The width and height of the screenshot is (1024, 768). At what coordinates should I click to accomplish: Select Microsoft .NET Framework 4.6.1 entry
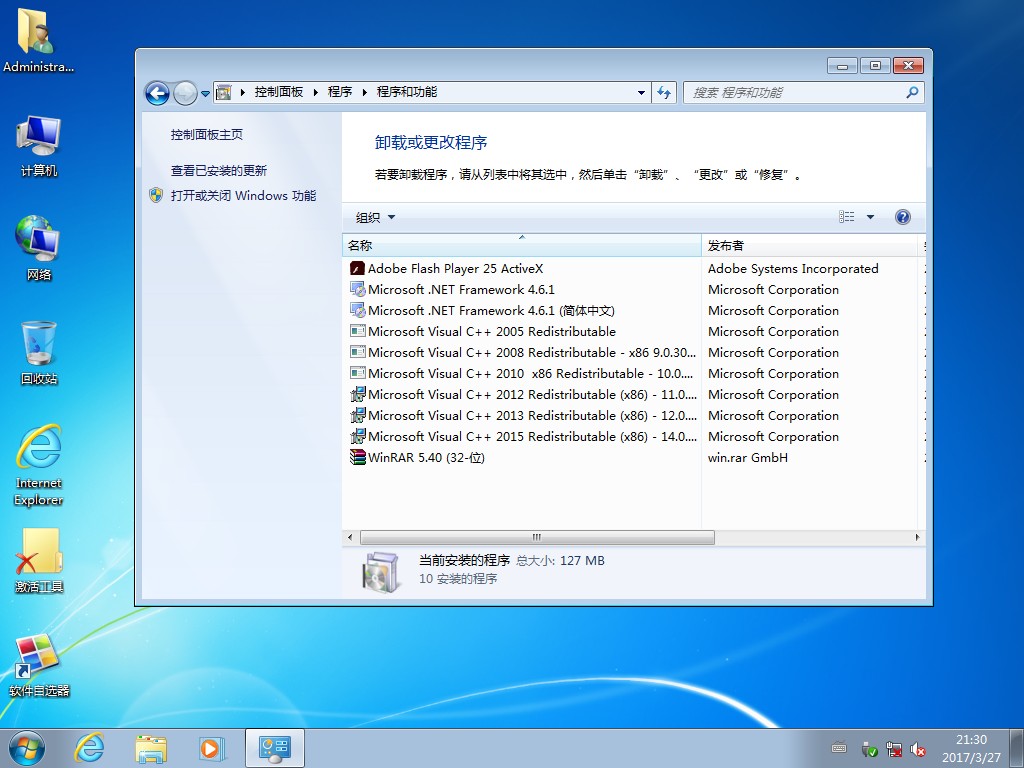[461, 289]
